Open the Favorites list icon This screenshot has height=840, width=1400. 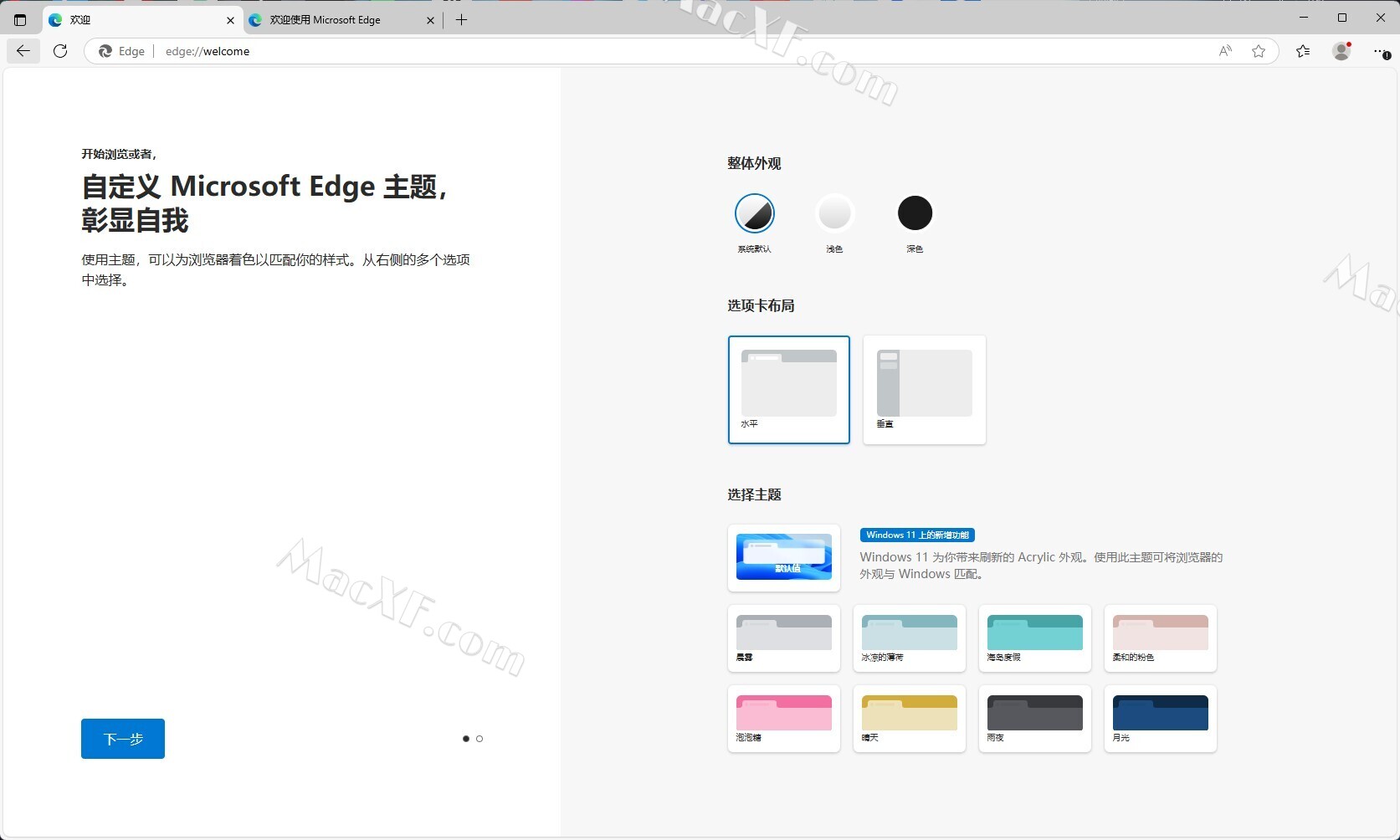[1303, 51]
